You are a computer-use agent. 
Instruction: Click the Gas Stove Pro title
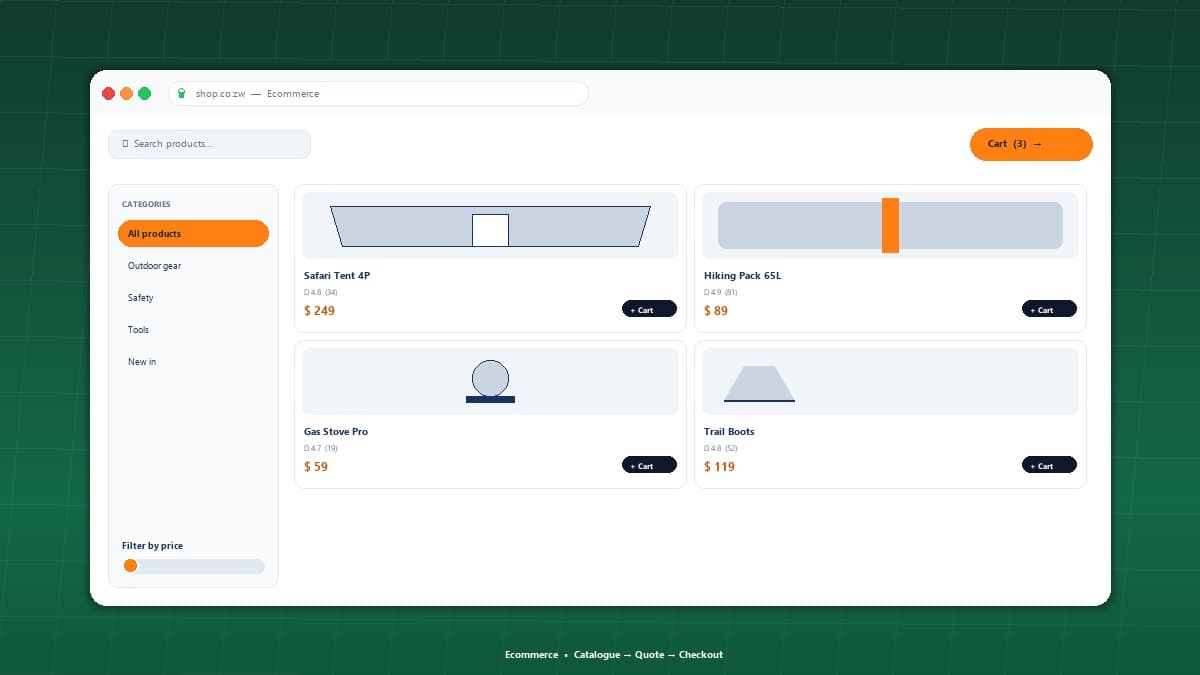click(x=336, y=432)
